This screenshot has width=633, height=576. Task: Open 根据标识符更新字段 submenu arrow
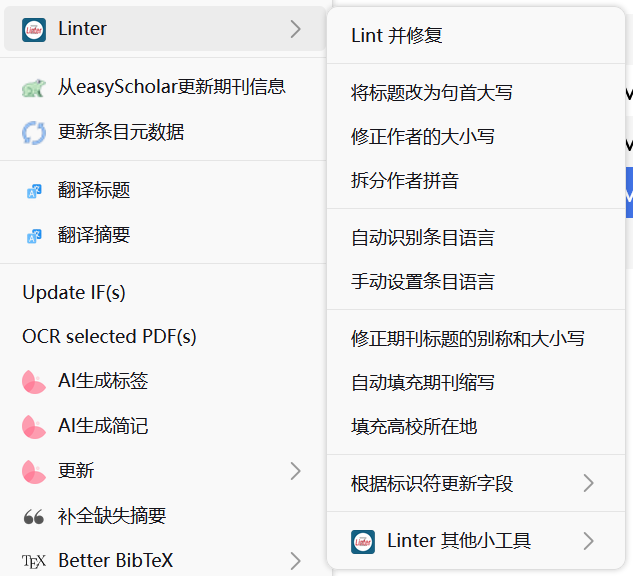pos(588,484)
